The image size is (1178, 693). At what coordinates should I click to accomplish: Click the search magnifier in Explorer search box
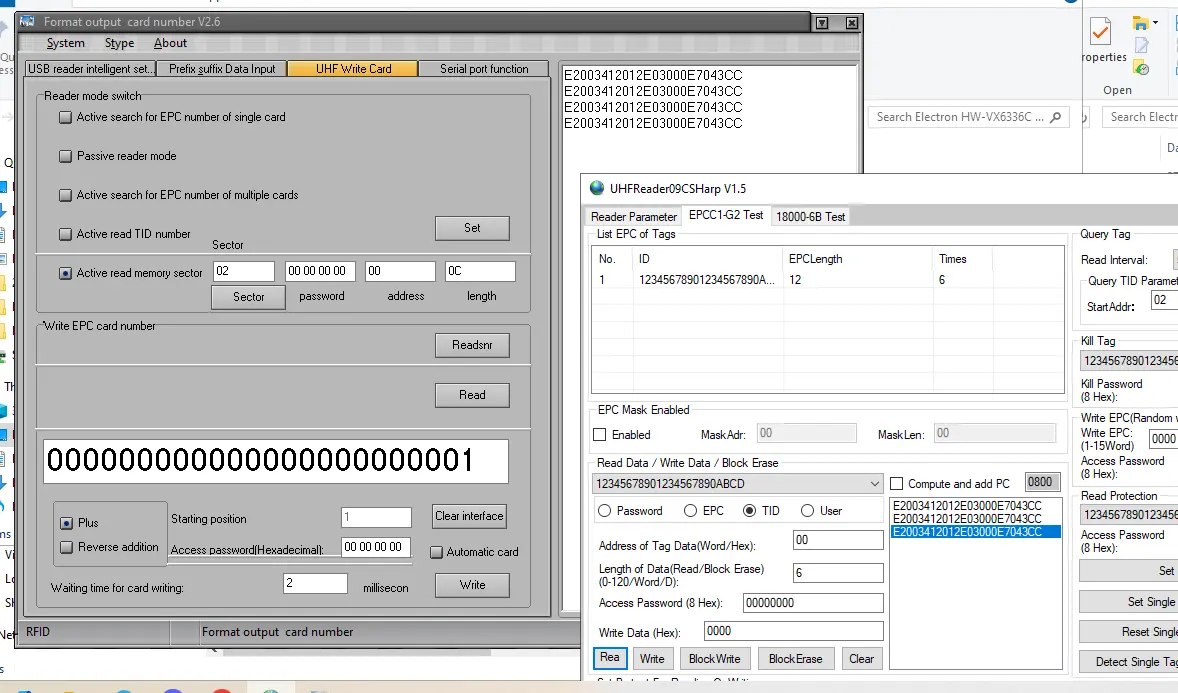coord(1056,117)
